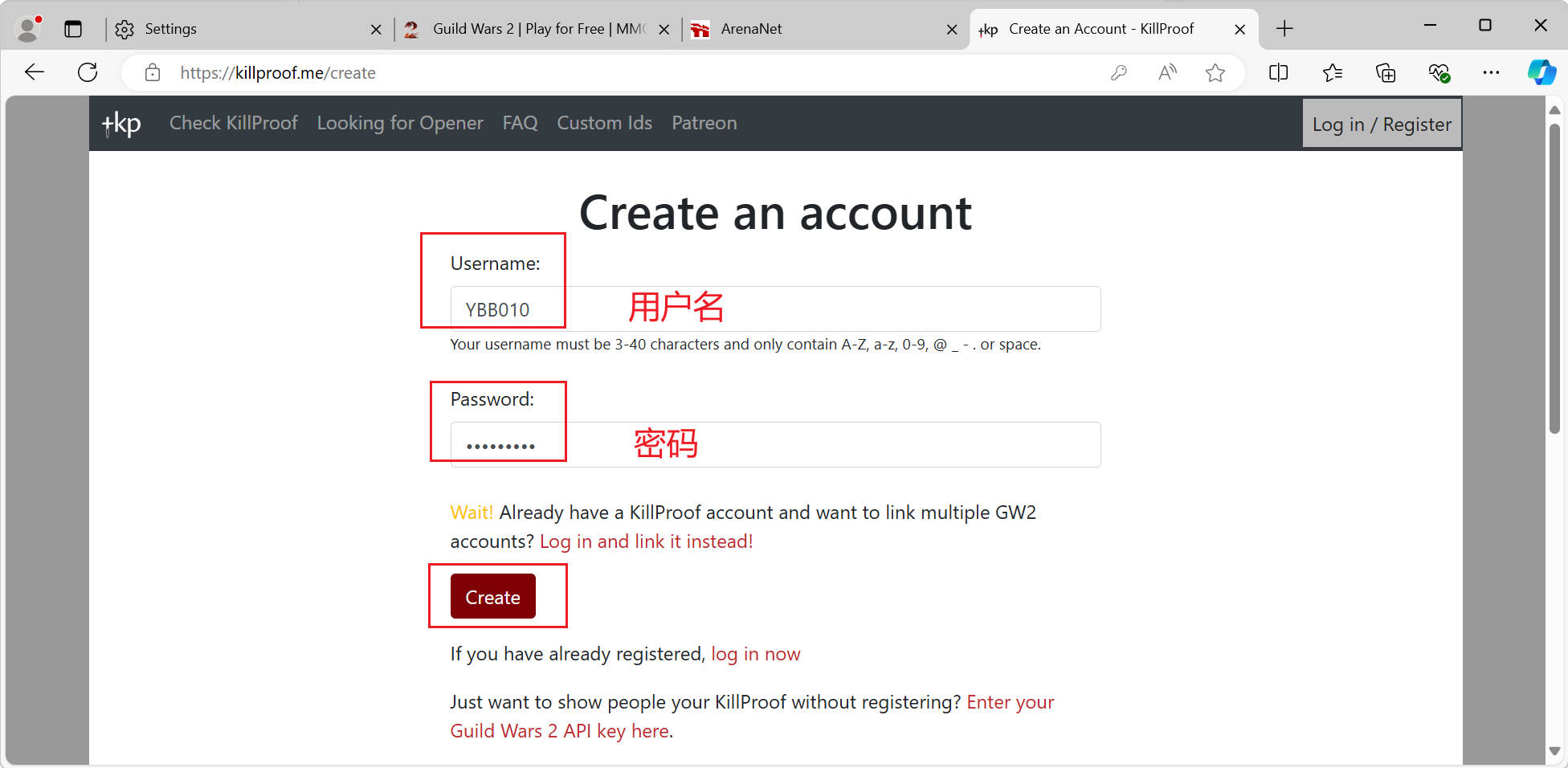The image size is (1568, 768).
Task: Open the FAQ page
Action: (x=520, y=123)
